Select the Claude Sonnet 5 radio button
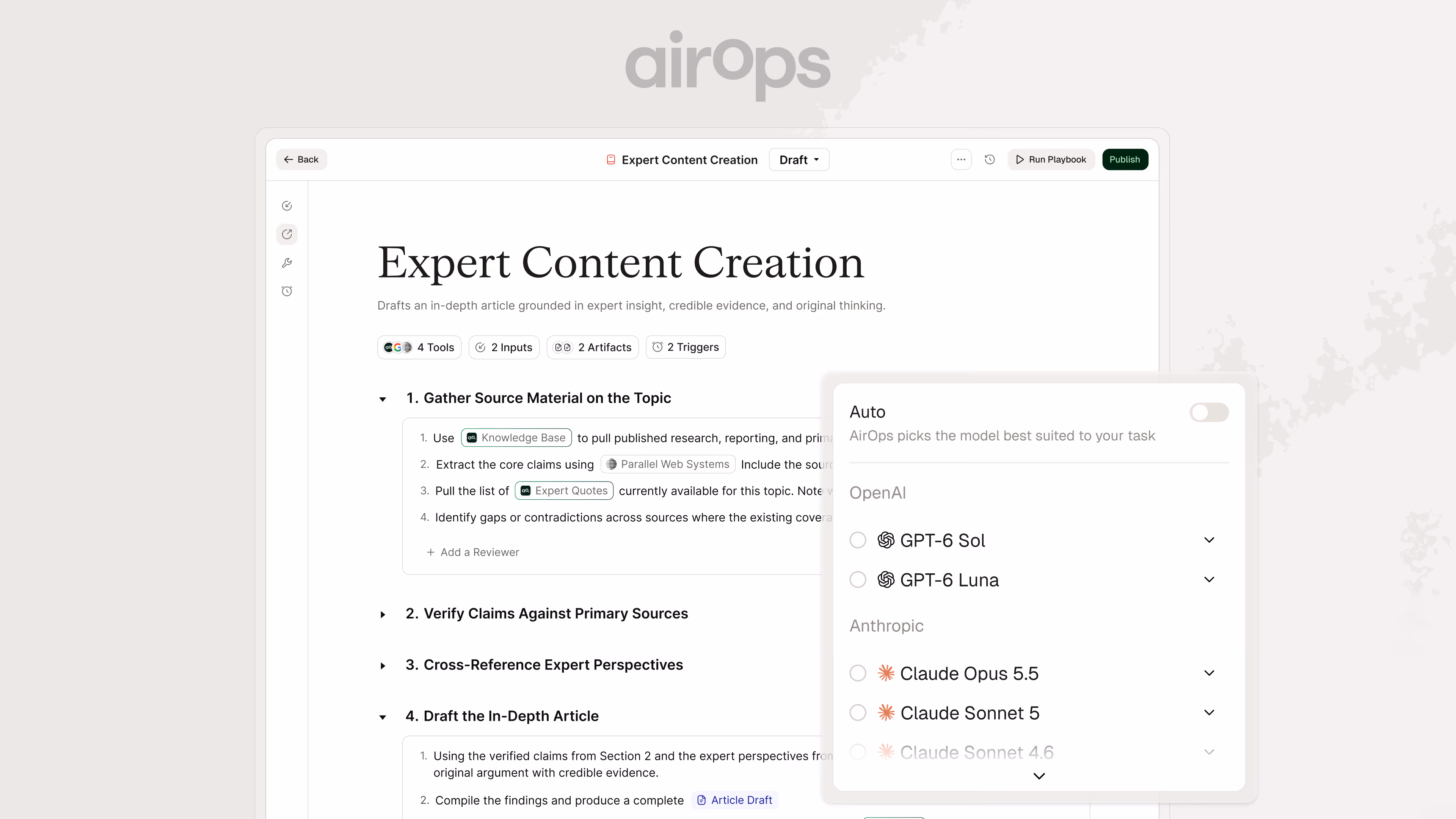The width and height of the screenshot is (1456, 819). coord(857,713)
